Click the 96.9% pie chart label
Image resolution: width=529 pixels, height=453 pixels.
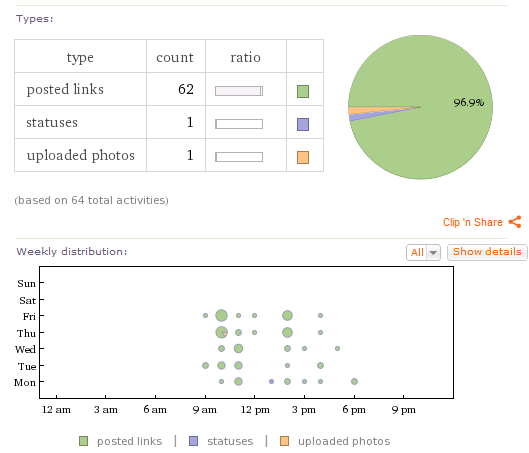(x=469, y=103)
